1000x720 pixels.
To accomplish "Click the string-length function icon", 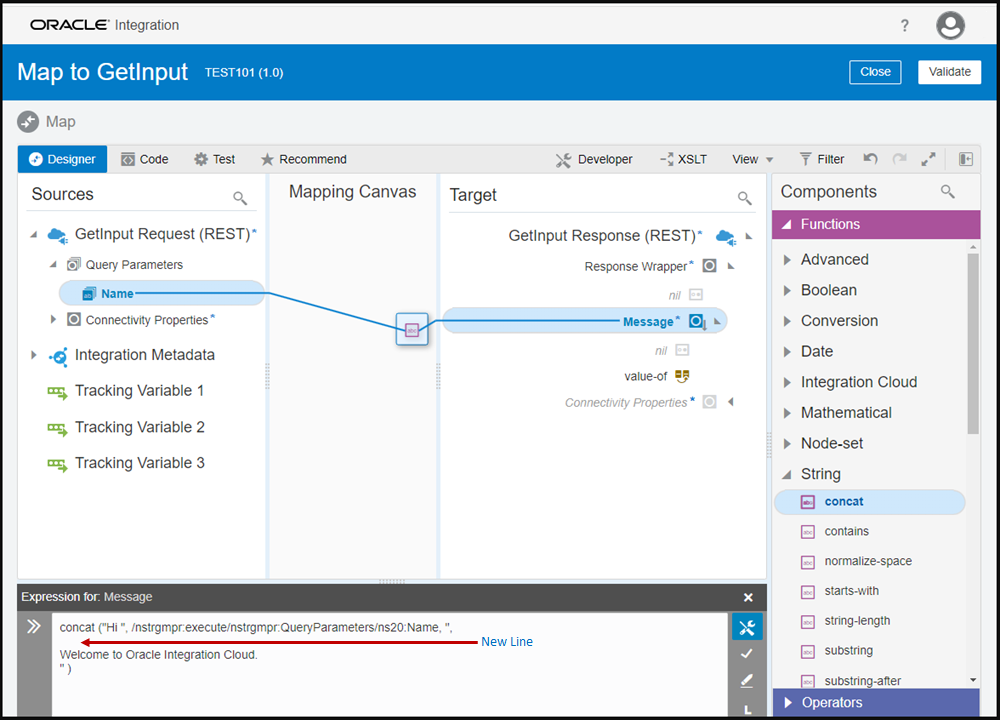I will pos(807,621).
